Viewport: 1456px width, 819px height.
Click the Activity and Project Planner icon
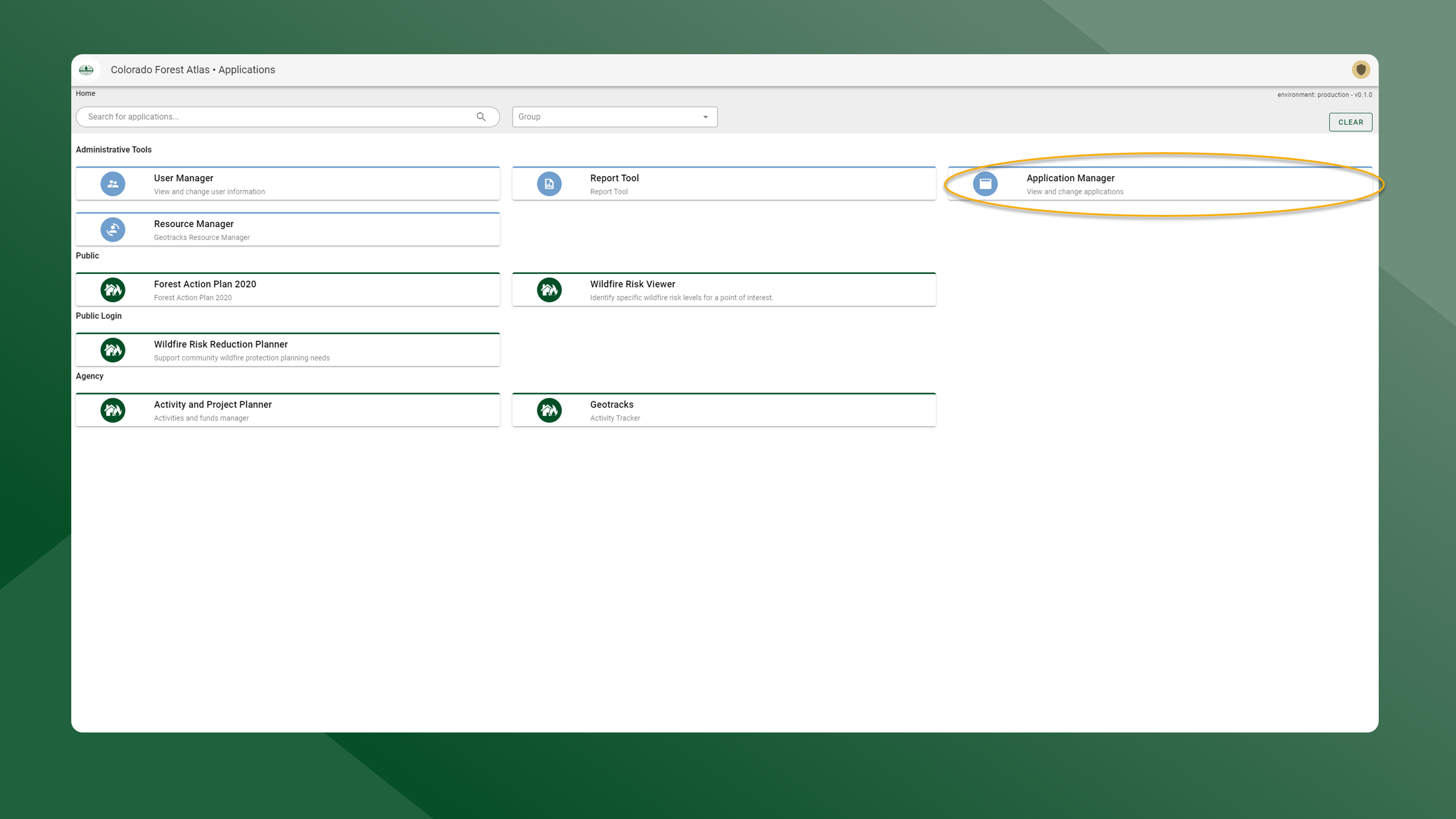point(113,410)
